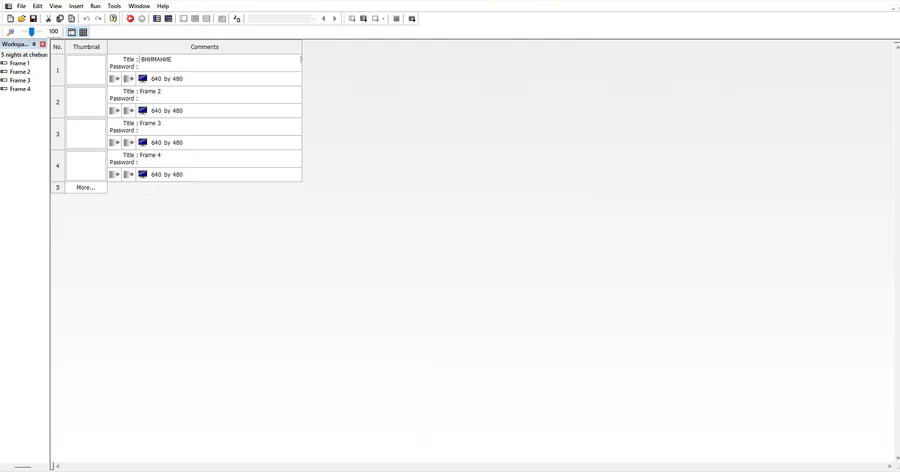Image resolution: width=900 pixels, height=472 pixels.
Task: Go to next frame arrow
Action: coord(335,19)
